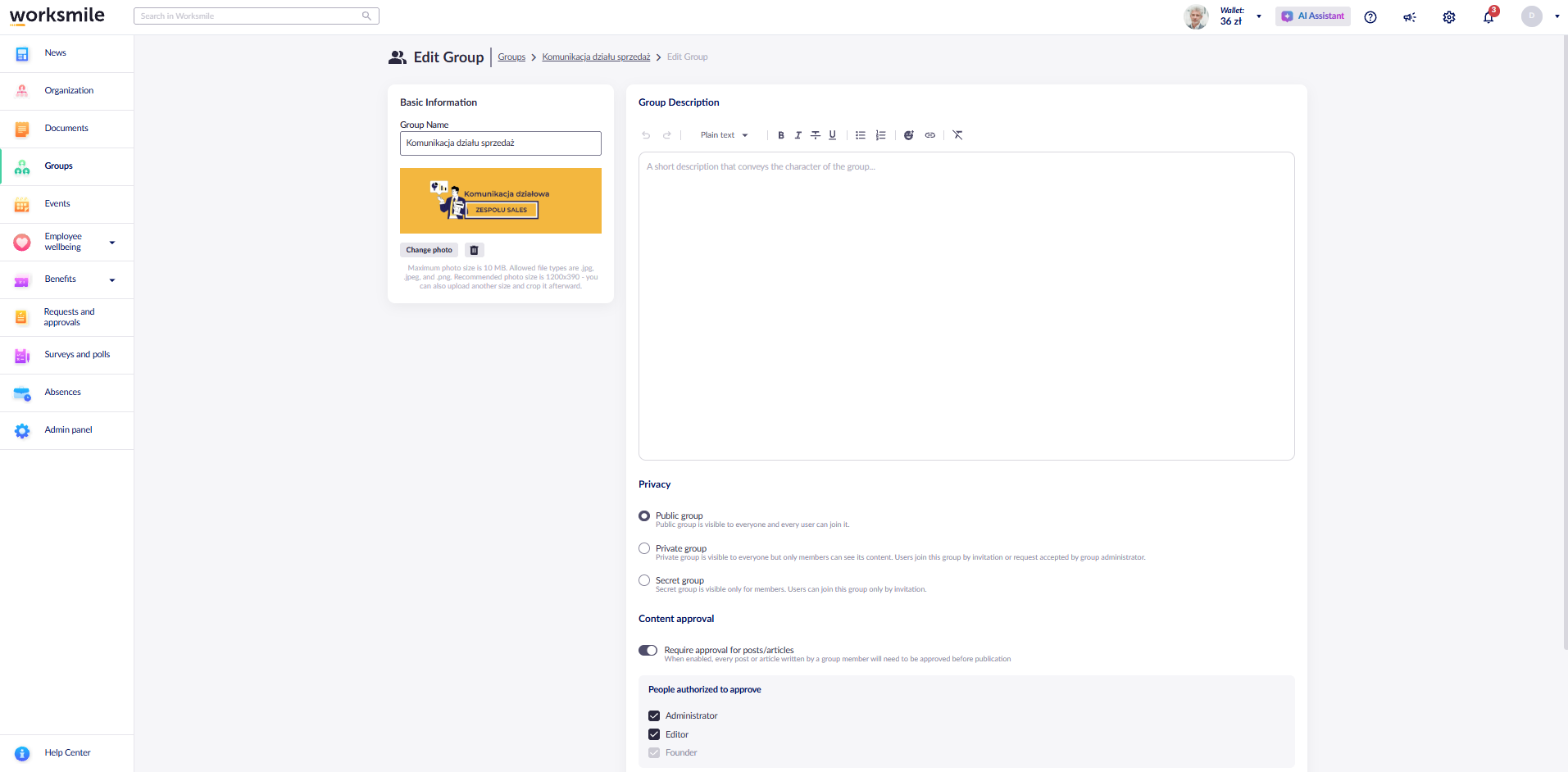
Task: Uncheck Administrator approval permission
Action: 654,715
